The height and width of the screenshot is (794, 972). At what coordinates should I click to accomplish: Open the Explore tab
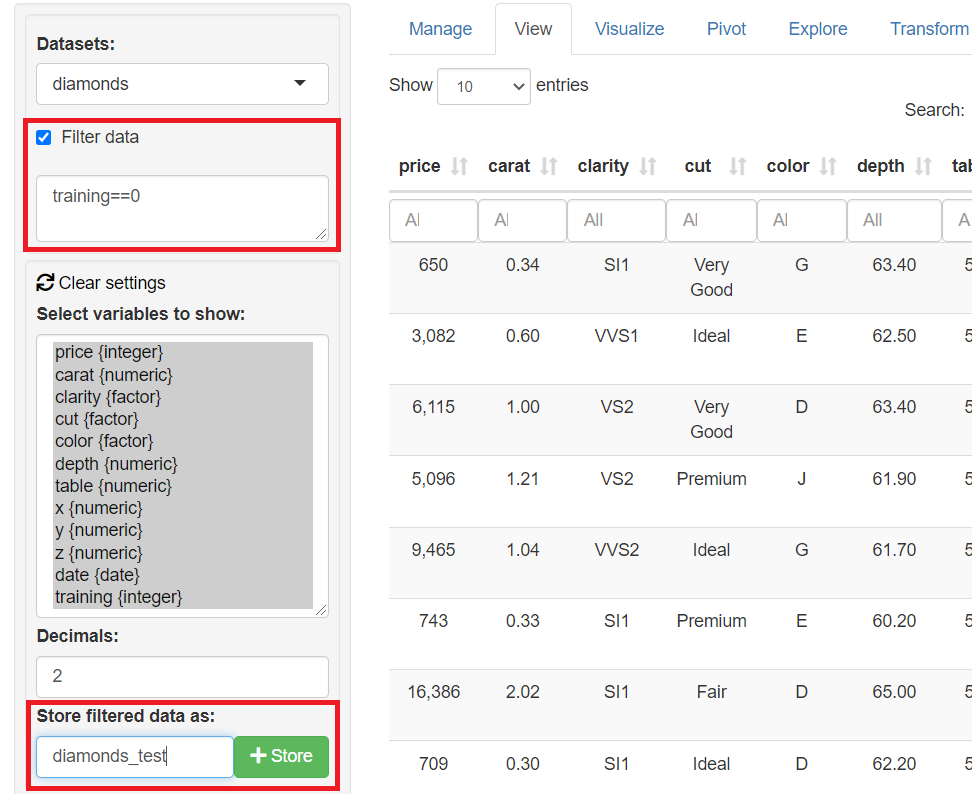[x=817, y=29]
